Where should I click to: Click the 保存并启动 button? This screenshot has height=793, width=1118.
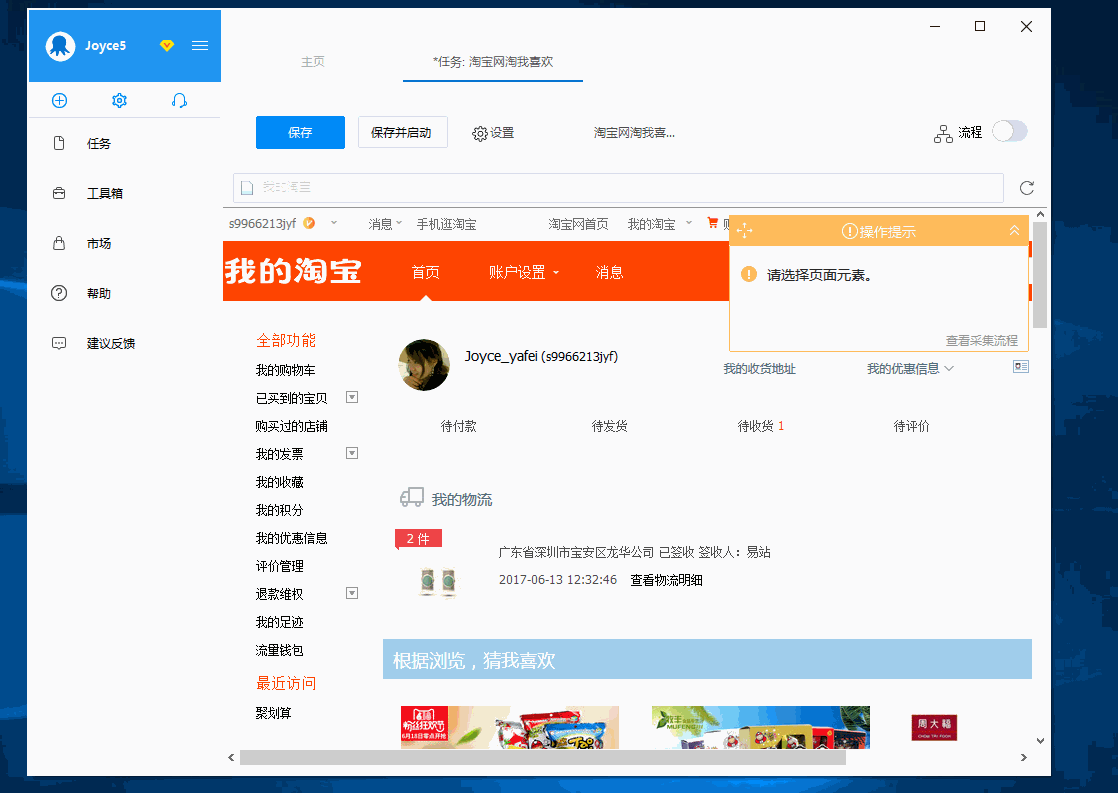[402, 133]
